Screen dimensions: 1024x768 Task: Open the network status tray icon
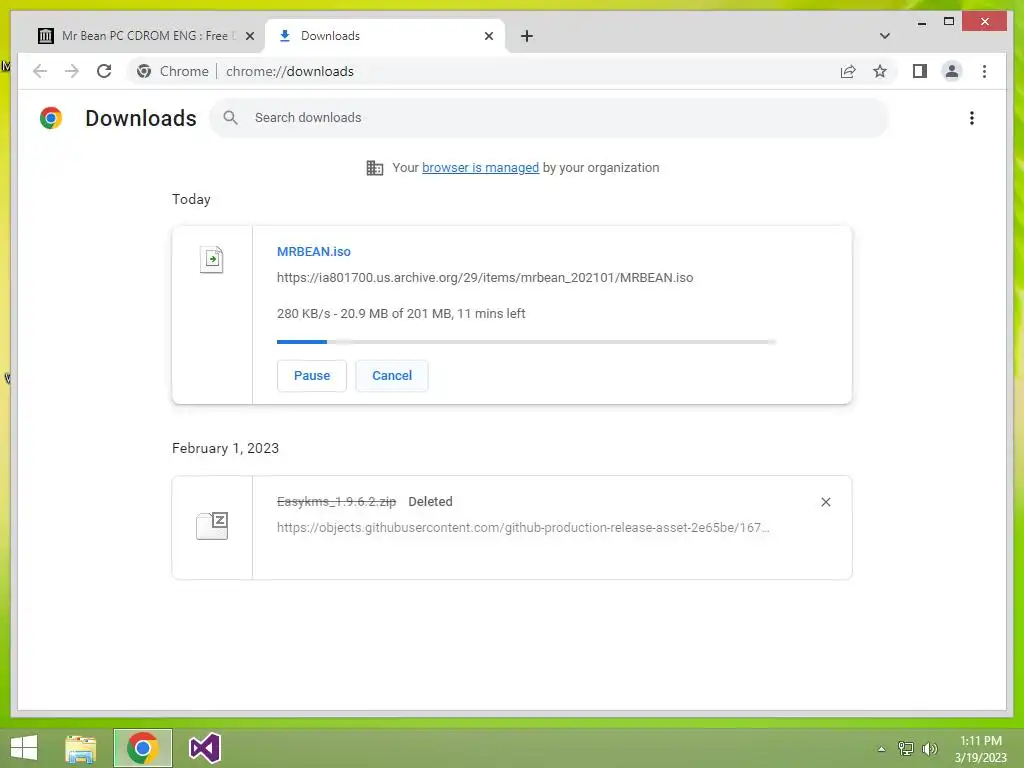[906, 749]
